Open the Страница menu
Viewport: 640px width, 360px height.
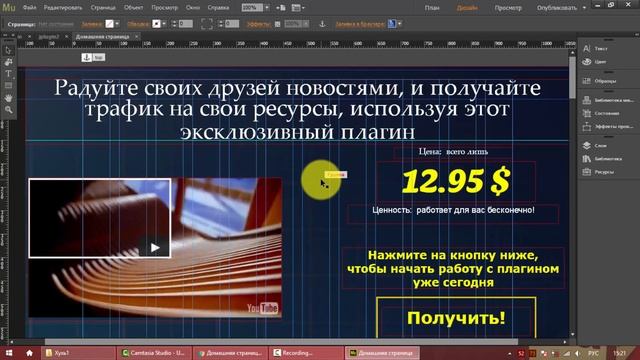pos(103,8)
